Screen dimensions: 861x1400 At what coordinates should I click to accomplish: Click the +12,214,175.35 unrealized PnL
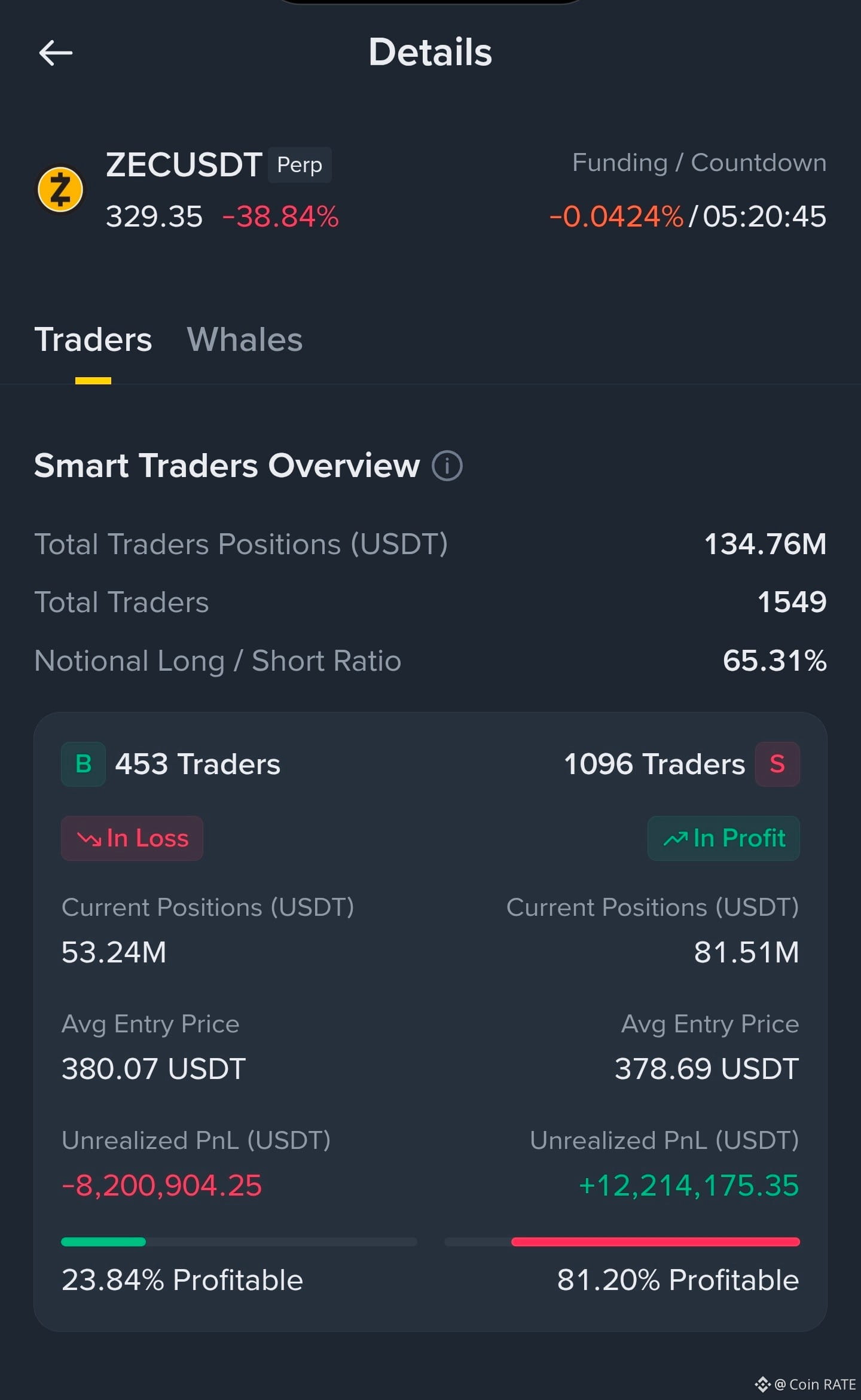click(689, 1185)
